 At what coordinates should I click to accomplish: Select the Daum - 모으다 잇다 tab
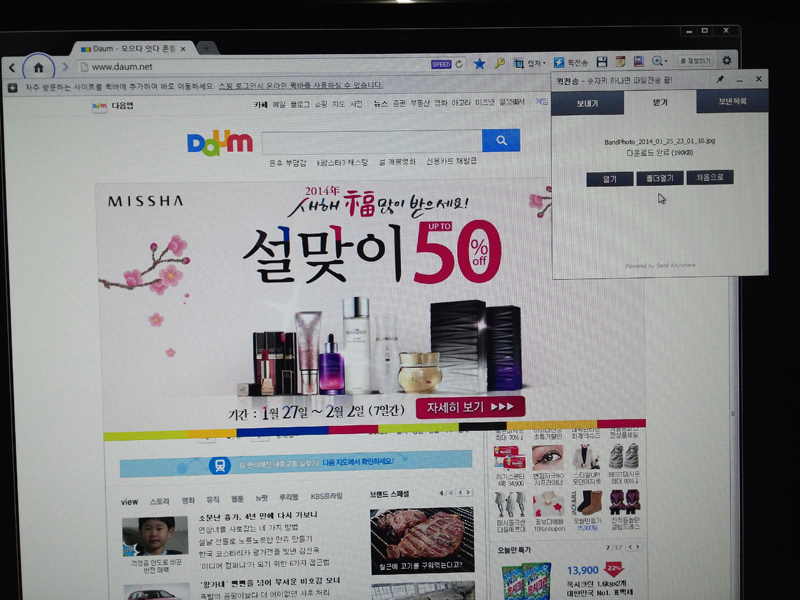pos(133,48)
